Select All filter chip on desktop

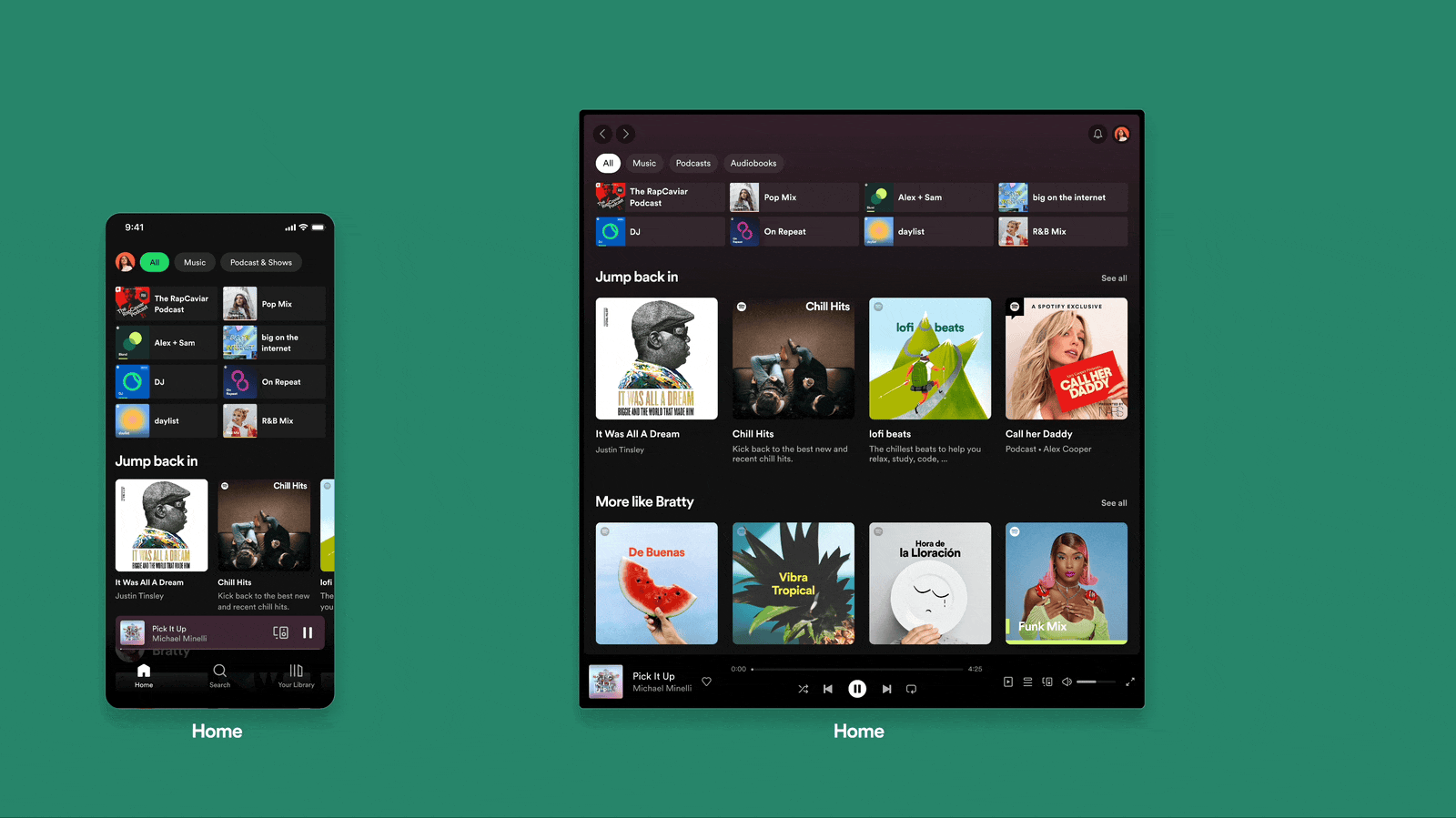pyautogui.click(x=608, y=163)
